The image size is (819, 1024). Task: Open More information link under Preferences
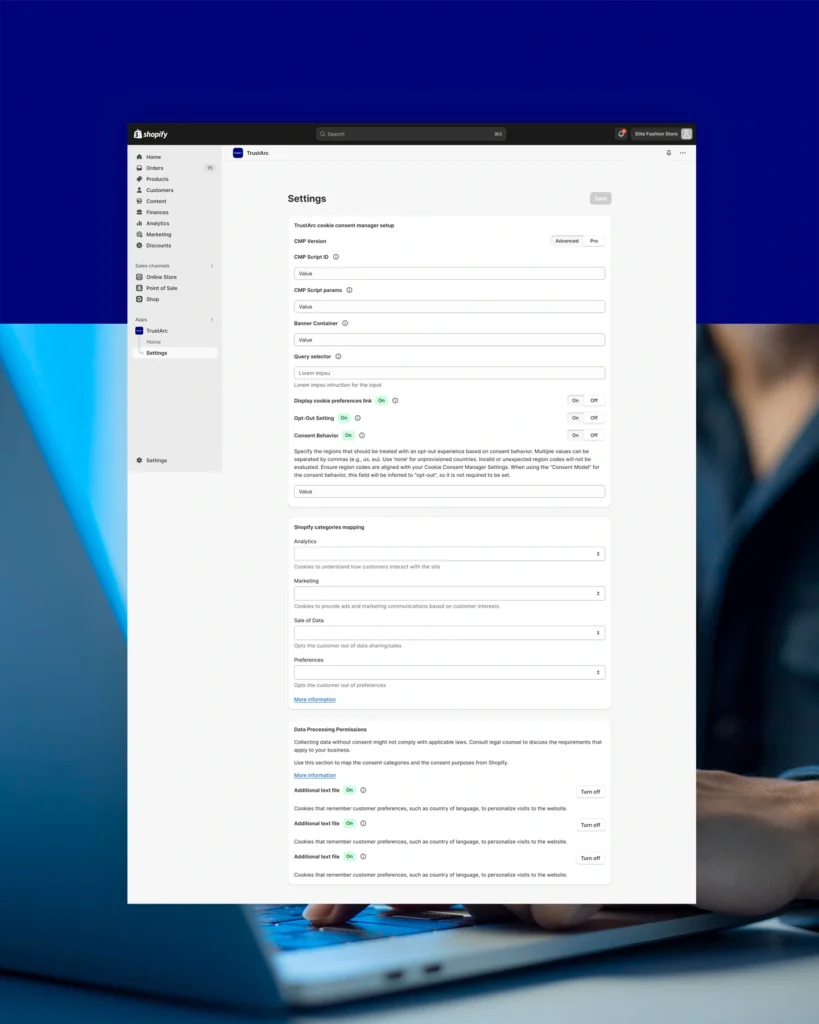tap(315, 699)
